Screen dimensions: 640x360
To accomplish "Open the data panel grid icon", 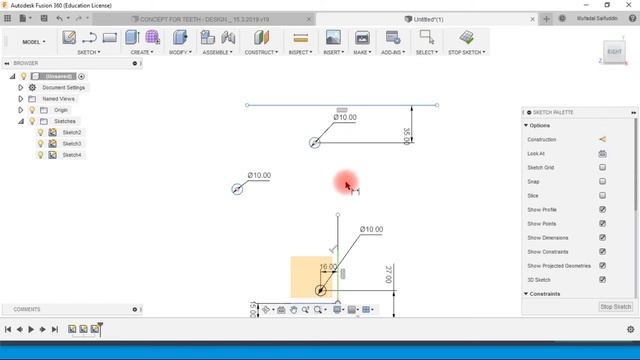I will click(x=7, y=18).
